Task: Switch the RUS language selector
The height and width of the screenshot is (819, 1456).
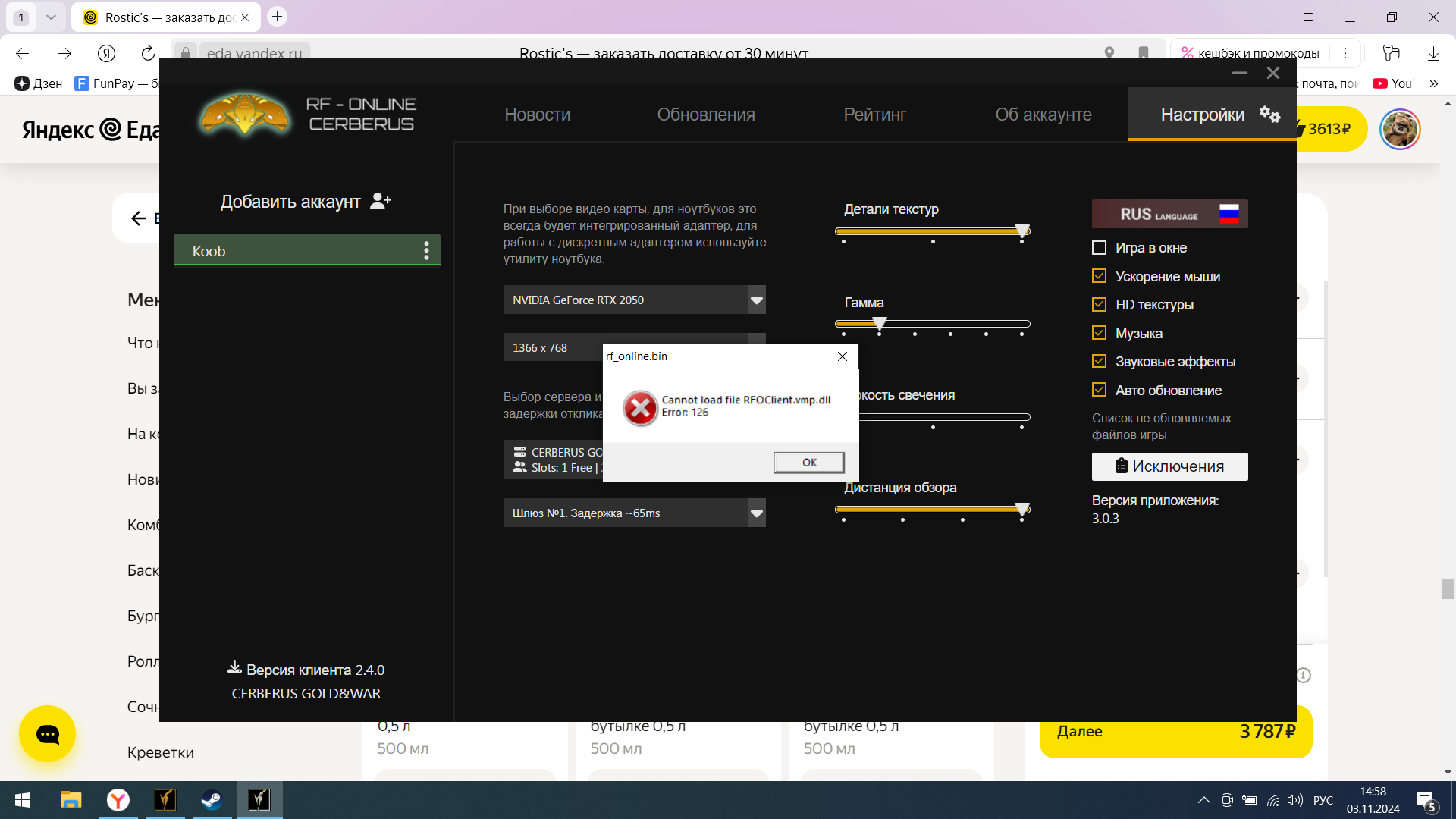Action: (1169, 214)
